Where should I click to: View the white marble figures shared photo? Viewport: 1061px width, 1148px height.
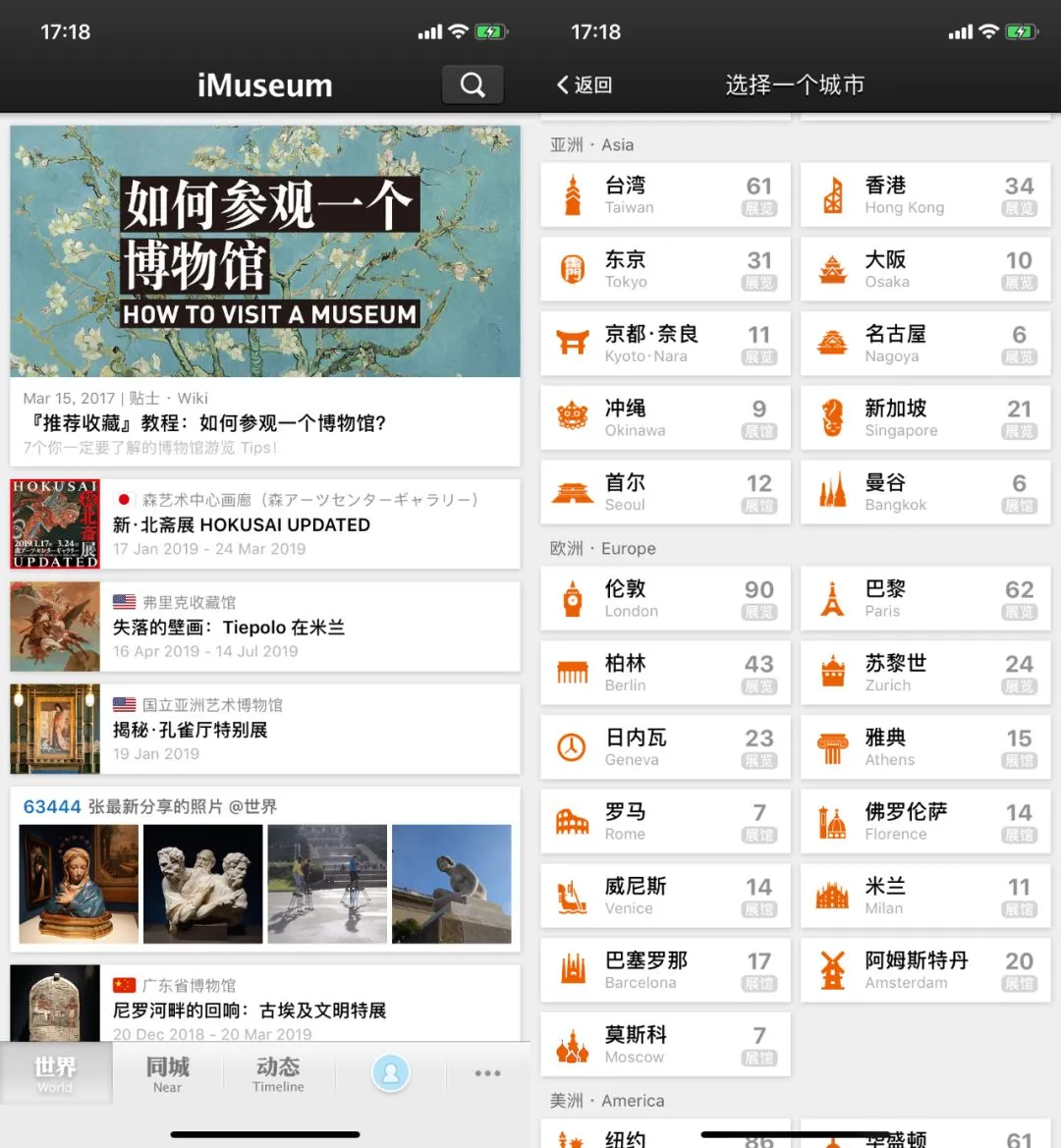202,884
